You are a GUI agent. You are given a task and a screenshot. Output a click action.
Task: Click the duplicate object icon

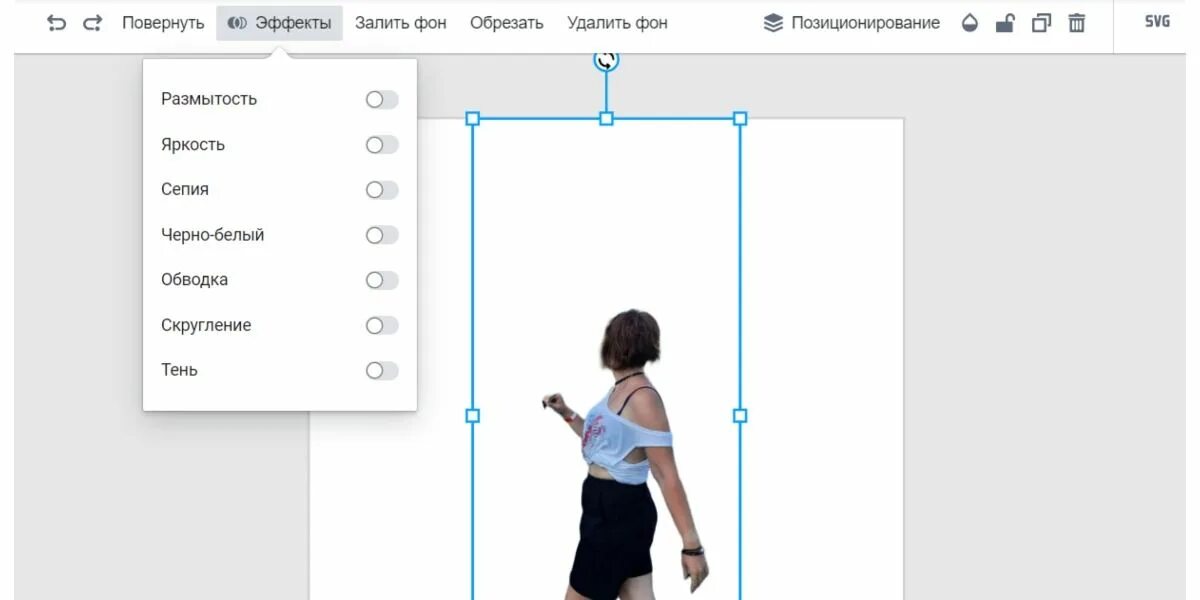pyautogui.click(x=1041, y=23)
